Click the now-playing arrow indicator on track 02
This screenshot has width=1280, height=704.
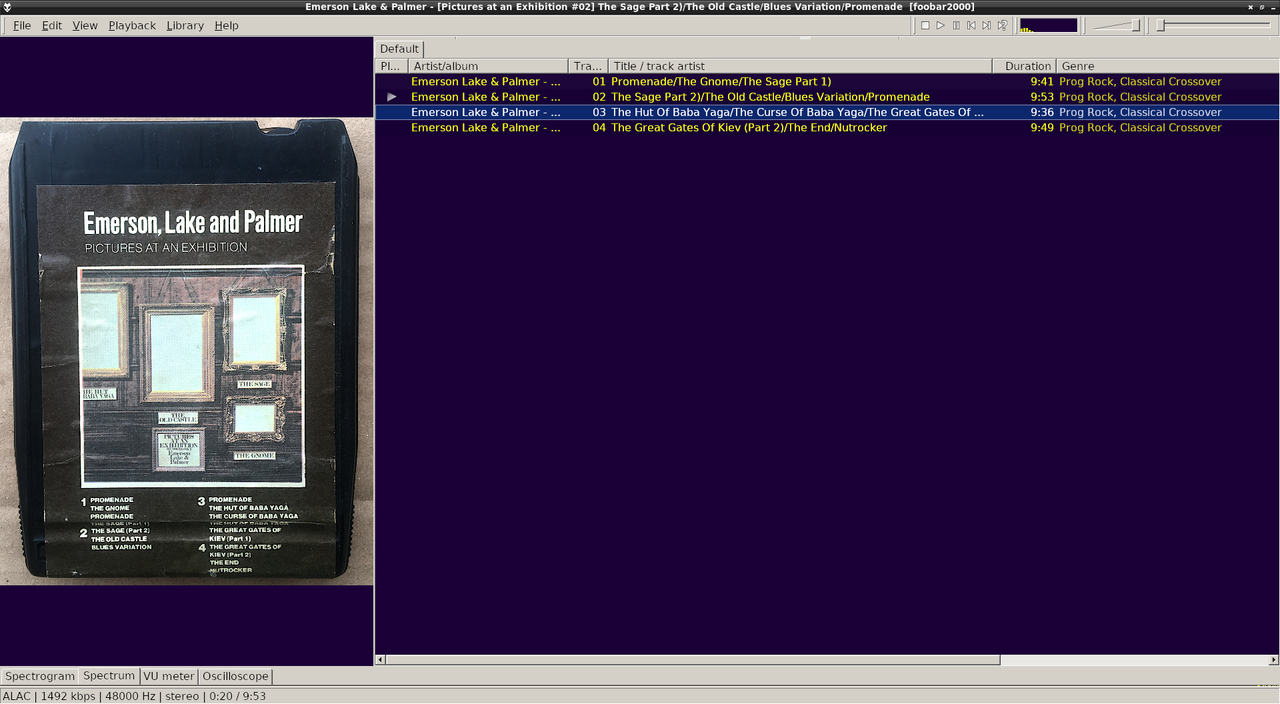click(392, 97)
